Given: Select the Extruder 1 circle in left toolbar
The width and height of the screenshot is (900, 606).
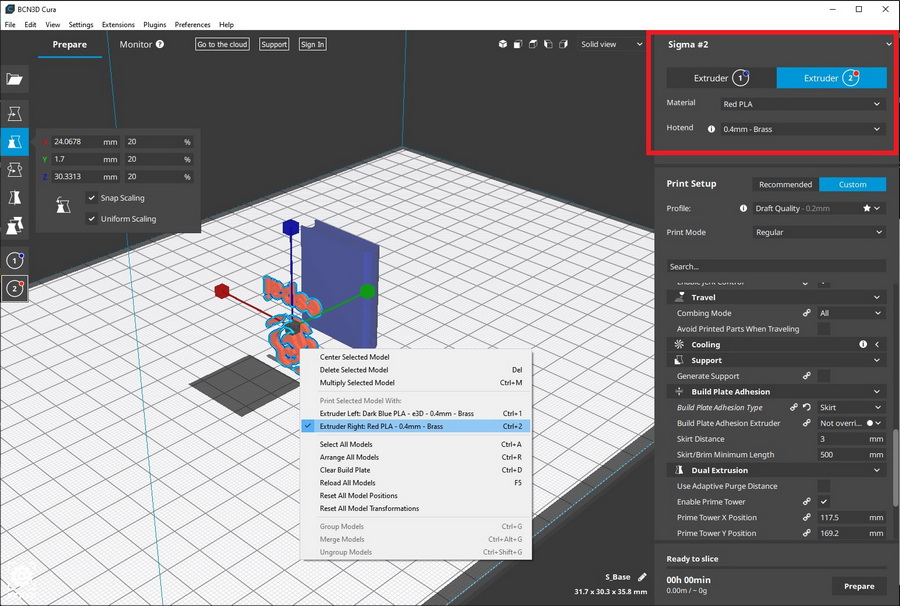Looking at the screenshot, I should (x=15, y=260).
